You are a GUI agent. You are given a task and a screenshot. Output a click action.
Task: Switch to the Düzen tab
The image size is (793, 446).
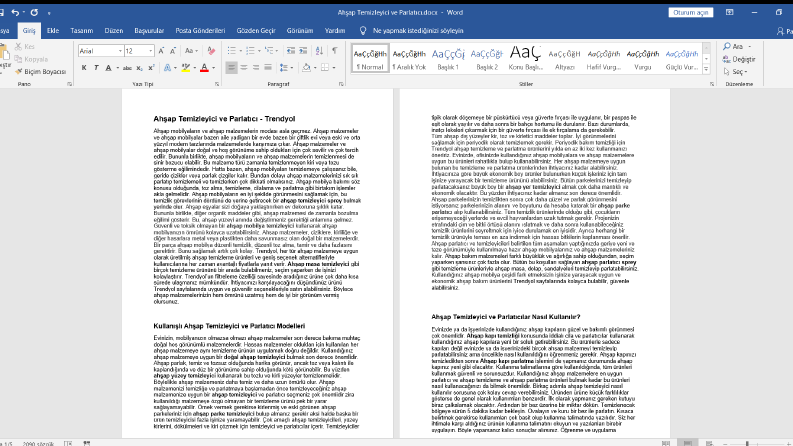click(x=114, y=30)
